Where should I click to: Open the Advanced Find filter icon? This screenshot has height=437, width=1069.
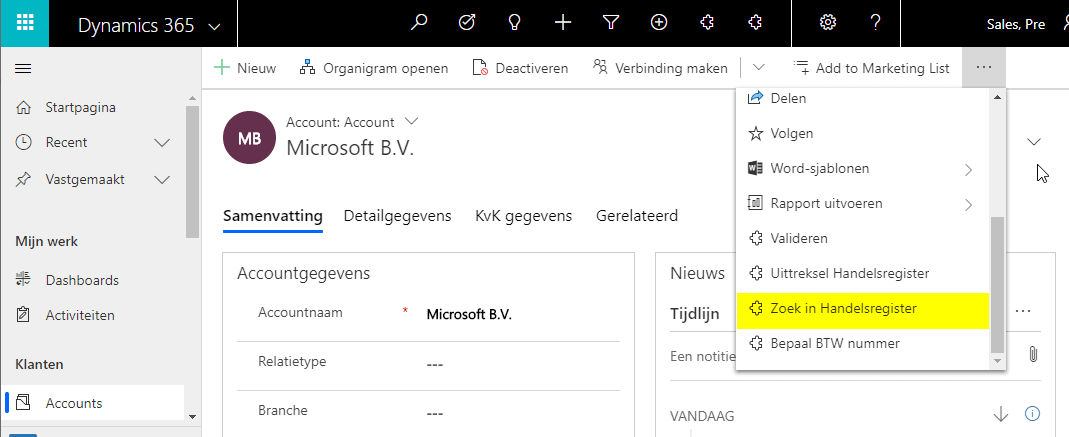coord(611,23)
